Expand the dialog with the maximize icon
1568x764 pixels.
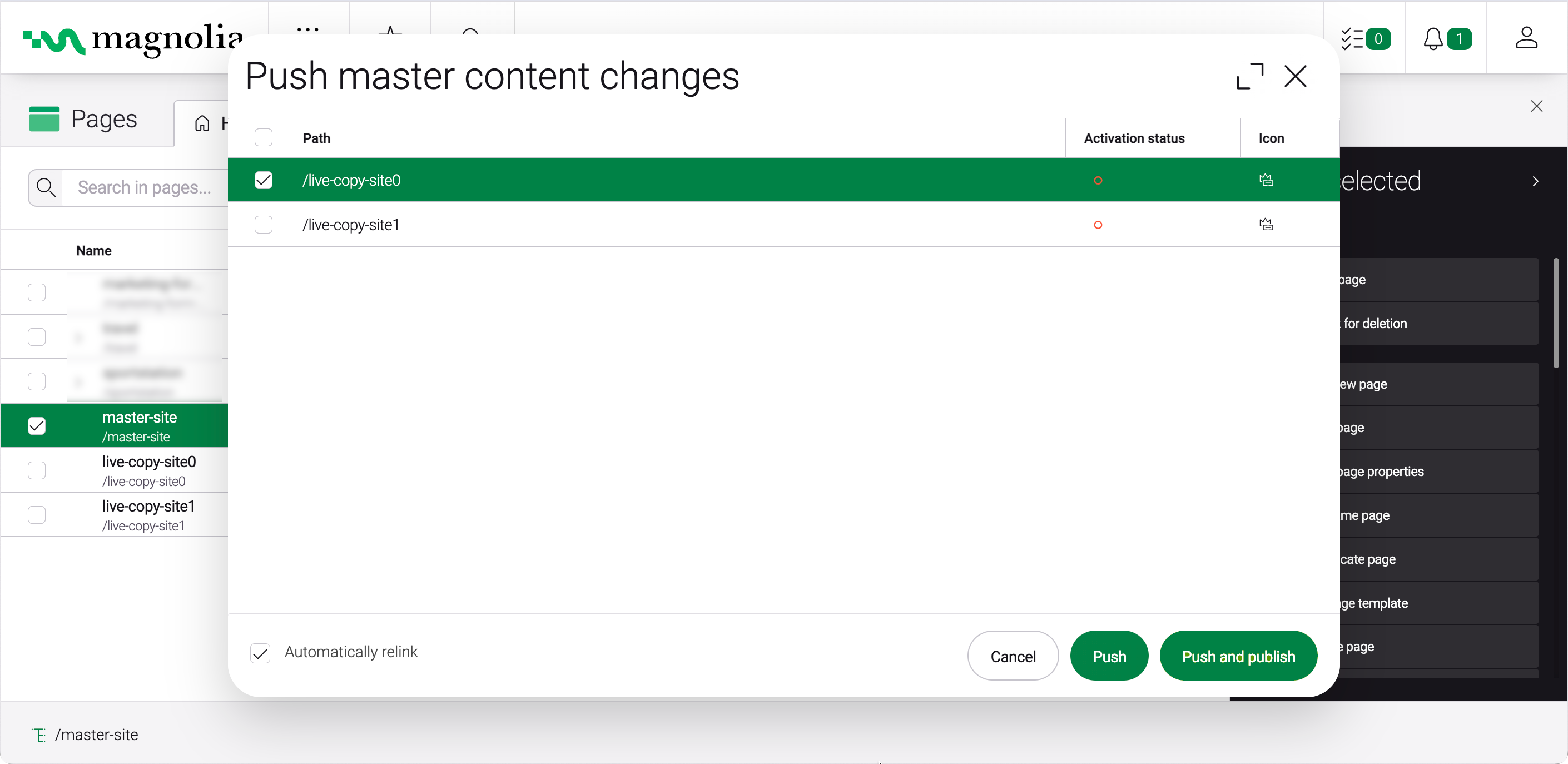(1249, 77)
